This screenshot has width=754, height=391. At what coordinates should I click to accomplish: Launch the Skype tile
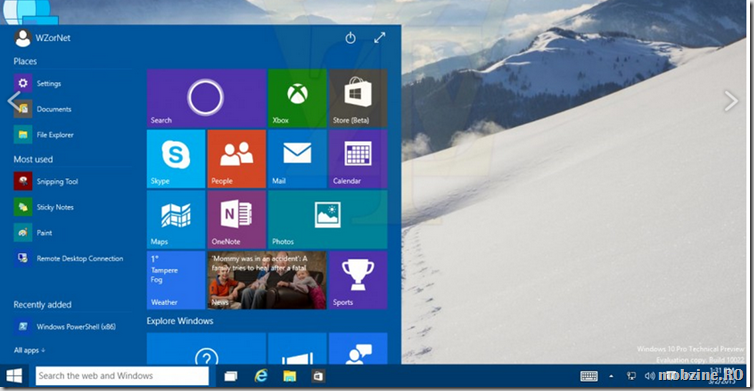(x=176, y=159)
